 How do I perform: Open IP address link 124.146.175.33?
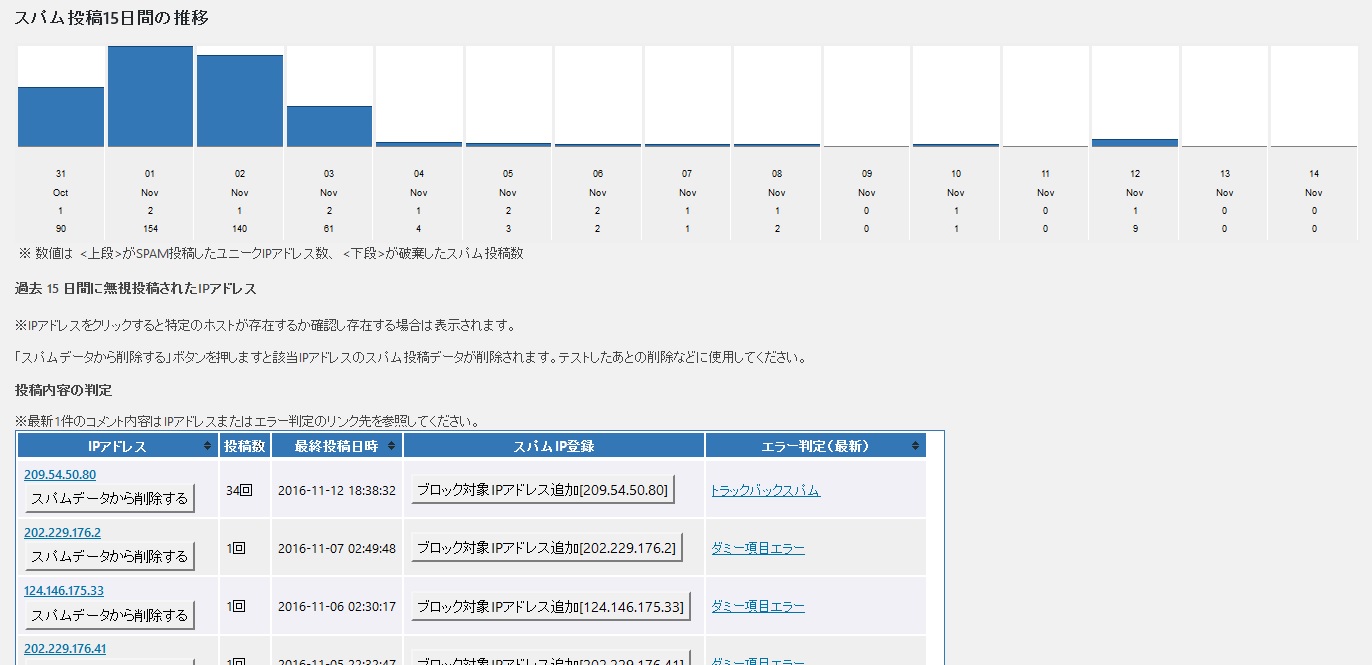pos(64,591)
